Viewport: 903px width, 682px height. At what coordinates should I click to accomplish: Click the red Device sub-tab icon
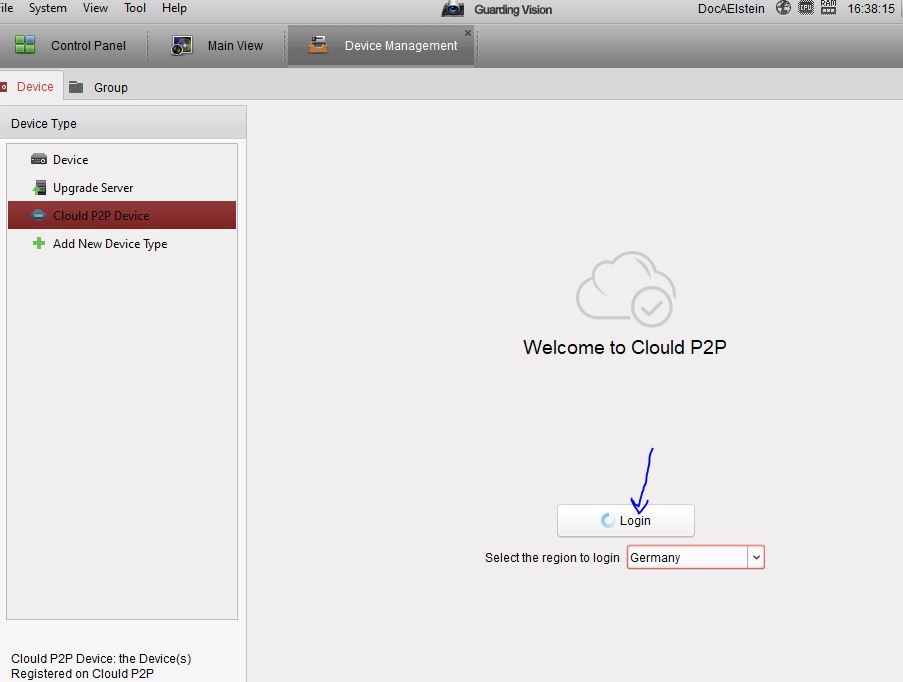click(3, 87)
